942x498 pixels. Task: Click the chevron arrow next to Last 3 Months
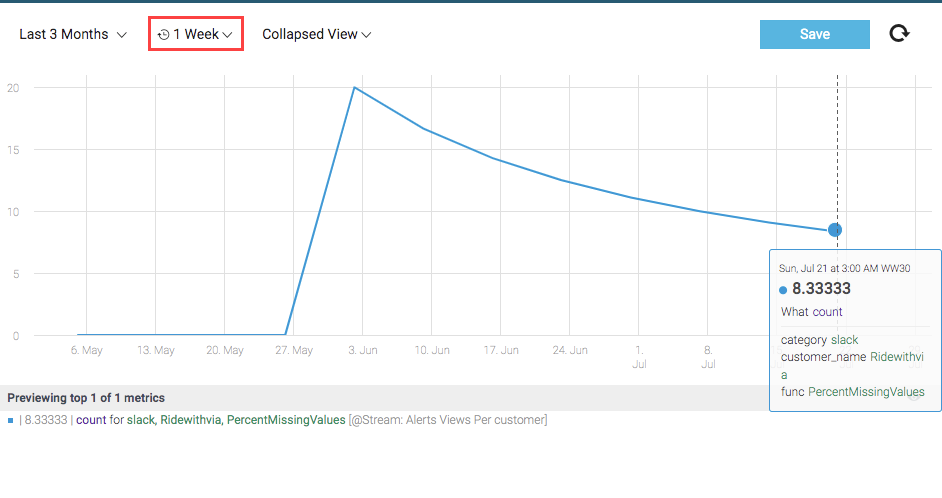121,35
